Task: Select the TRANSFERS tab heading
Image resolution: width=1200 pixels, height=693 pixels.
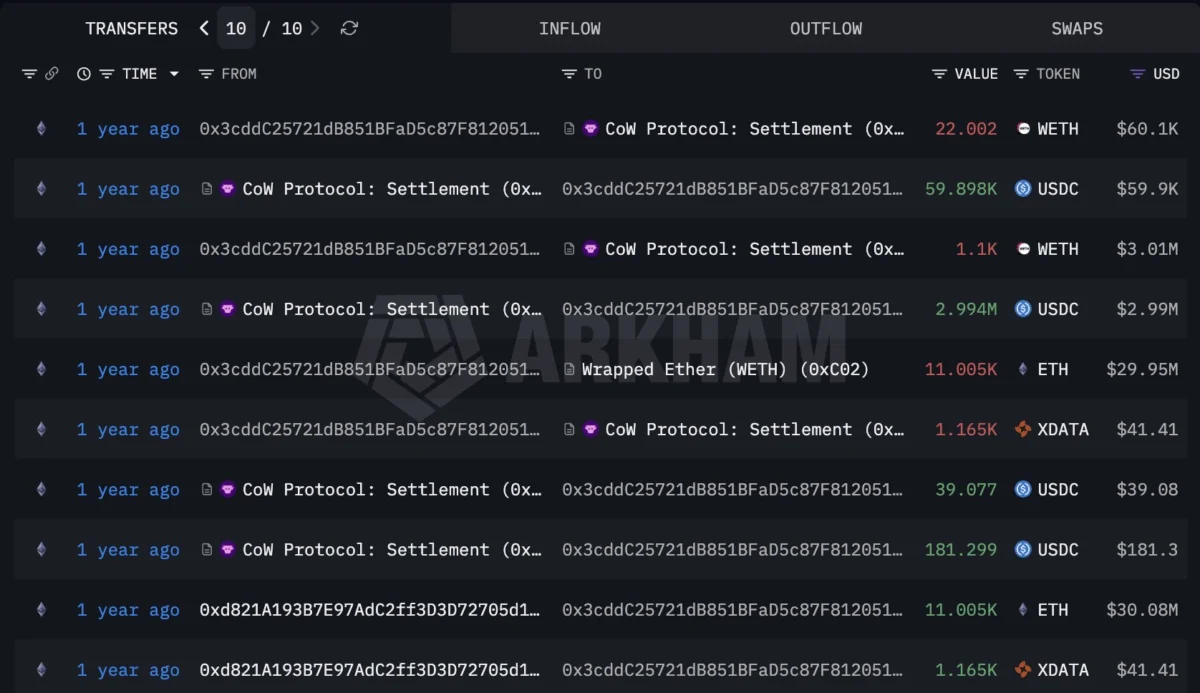Action: tap(132, 28)
